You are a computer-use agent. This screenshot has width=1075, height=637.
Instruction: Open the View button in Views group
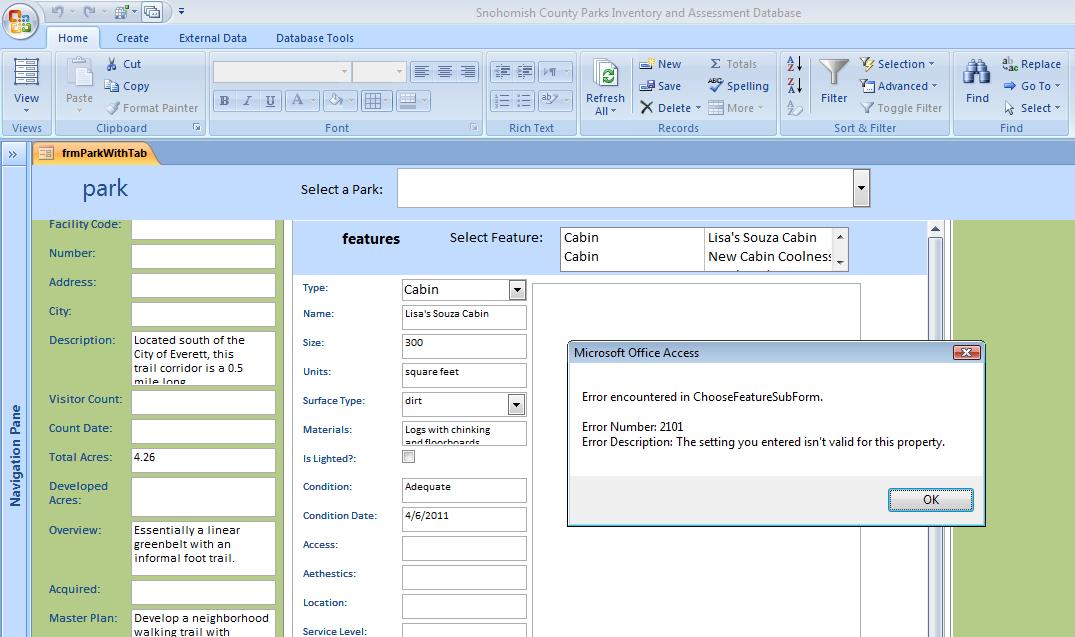tap(26, 85)
